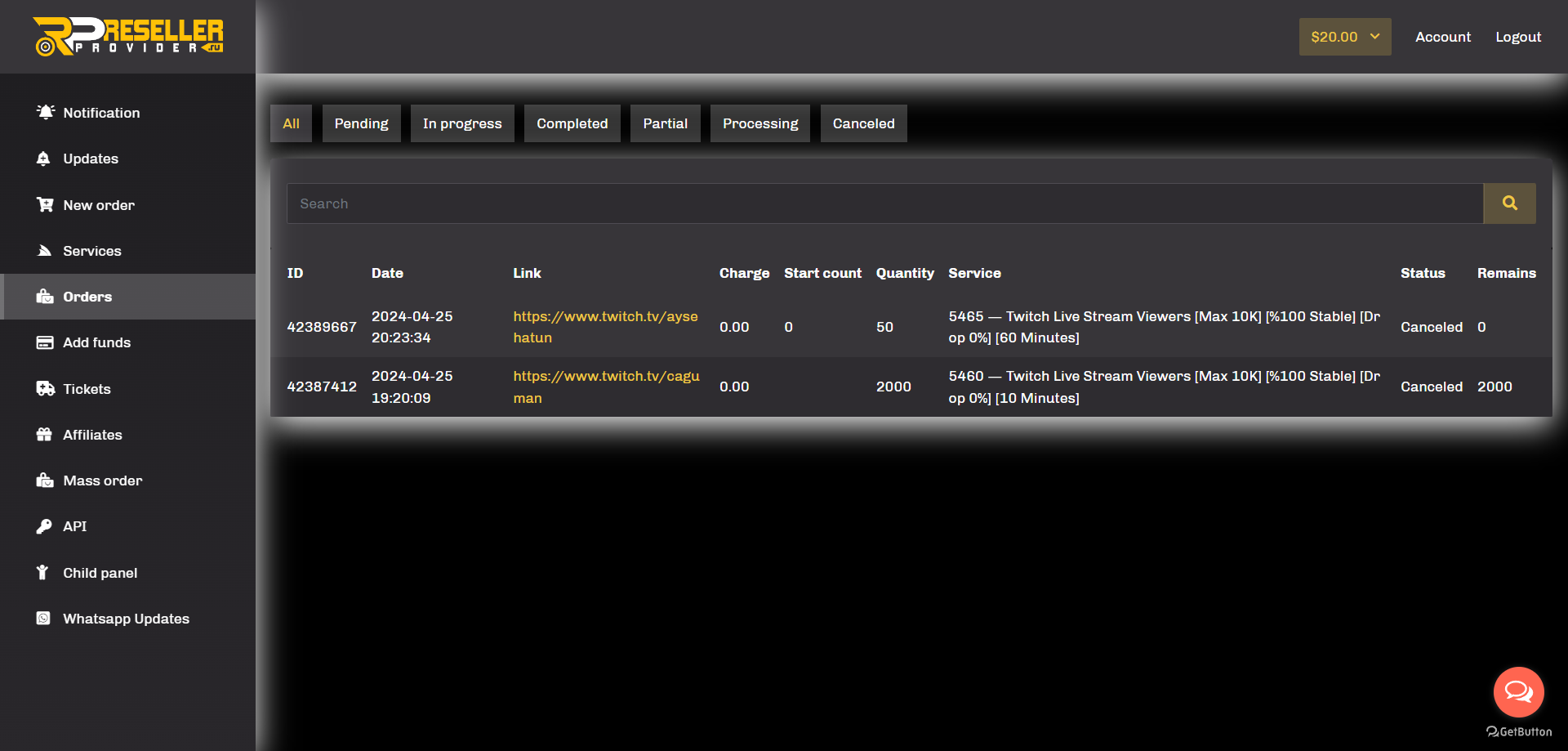Click the Remains column header
Screen dimensions: 1568x751
point(1507,273)
